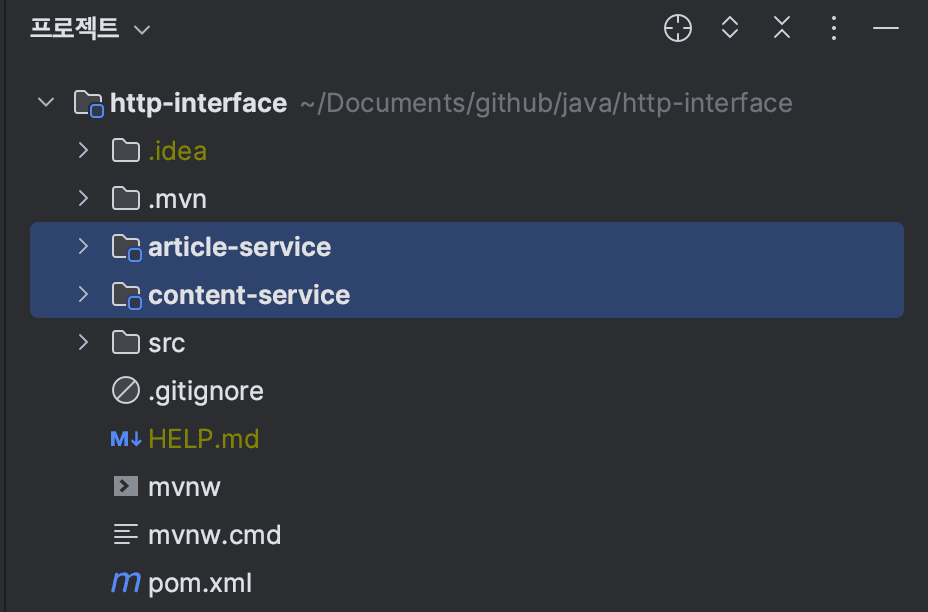Select the content-service tree item label
Image resolution: width=928 pixels, height=612 pixels.
[x=249, y=295]
